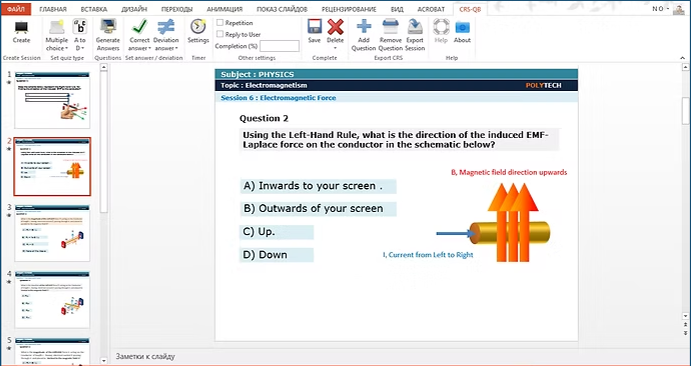This screenshot has width=691, height=366.
Task: Click the Create session icon
Action: pyautogui.click(x=21, y=27)
